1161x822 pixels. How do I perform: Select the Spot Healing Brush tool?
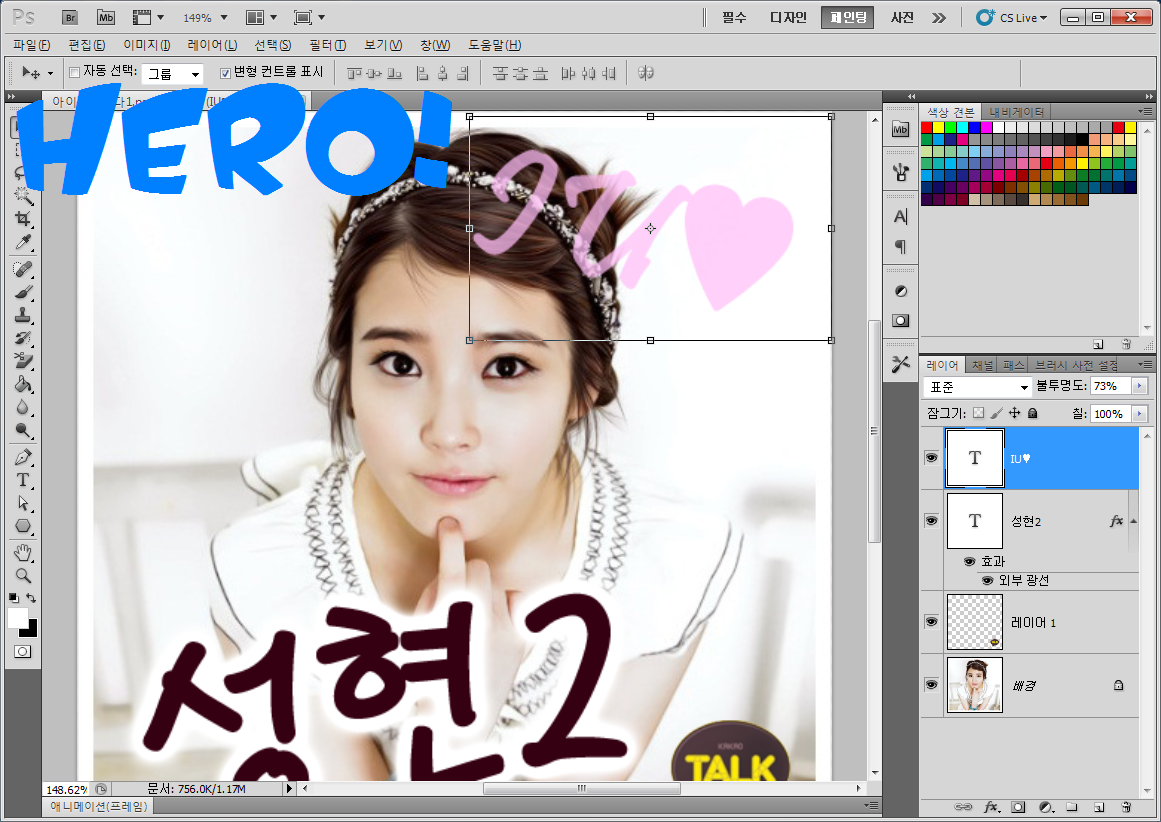[x=23, y=269]
